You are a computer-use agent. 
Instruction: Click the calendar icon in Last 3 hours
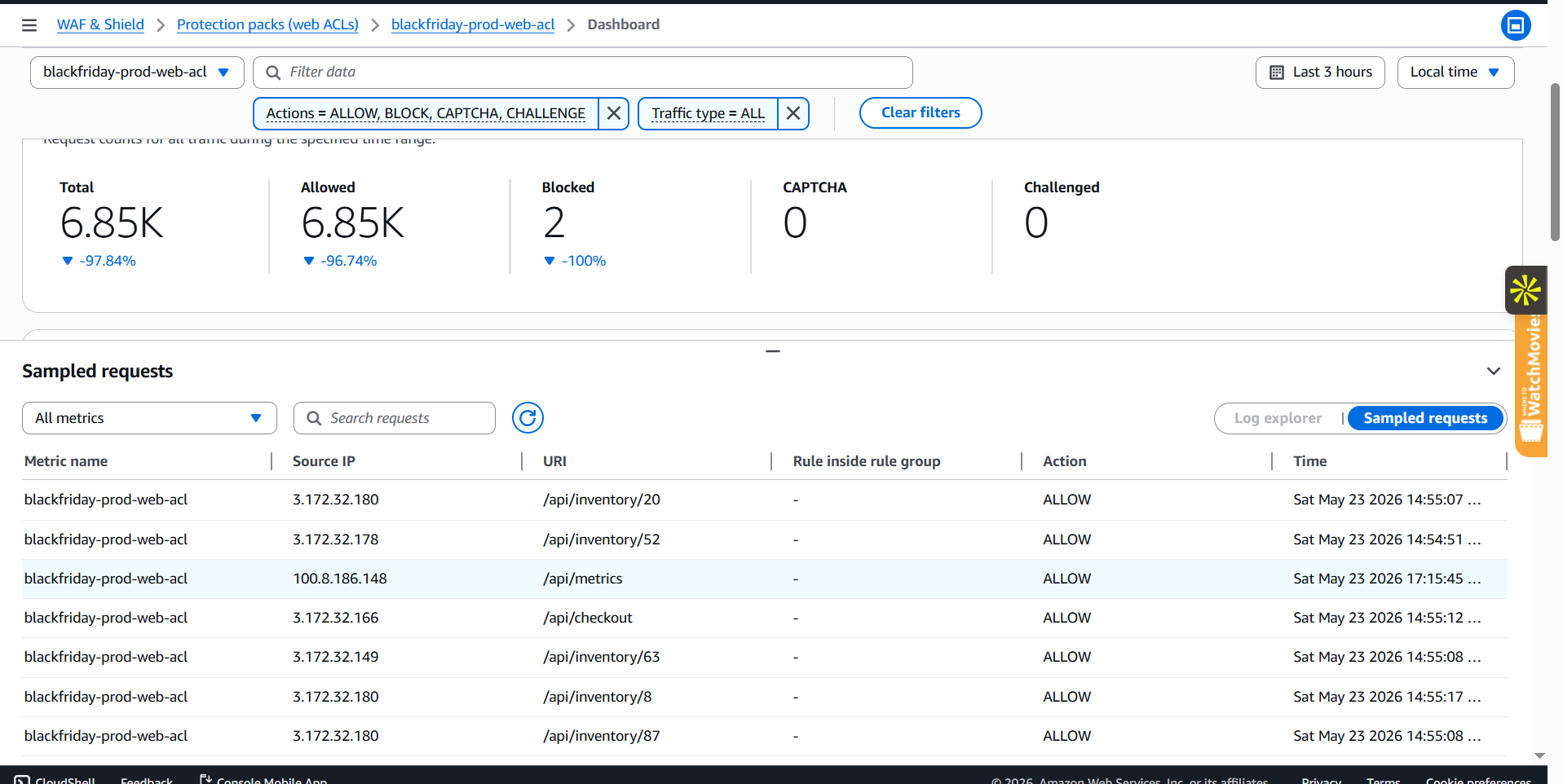pyautogui.click(x=1277, y=73)
